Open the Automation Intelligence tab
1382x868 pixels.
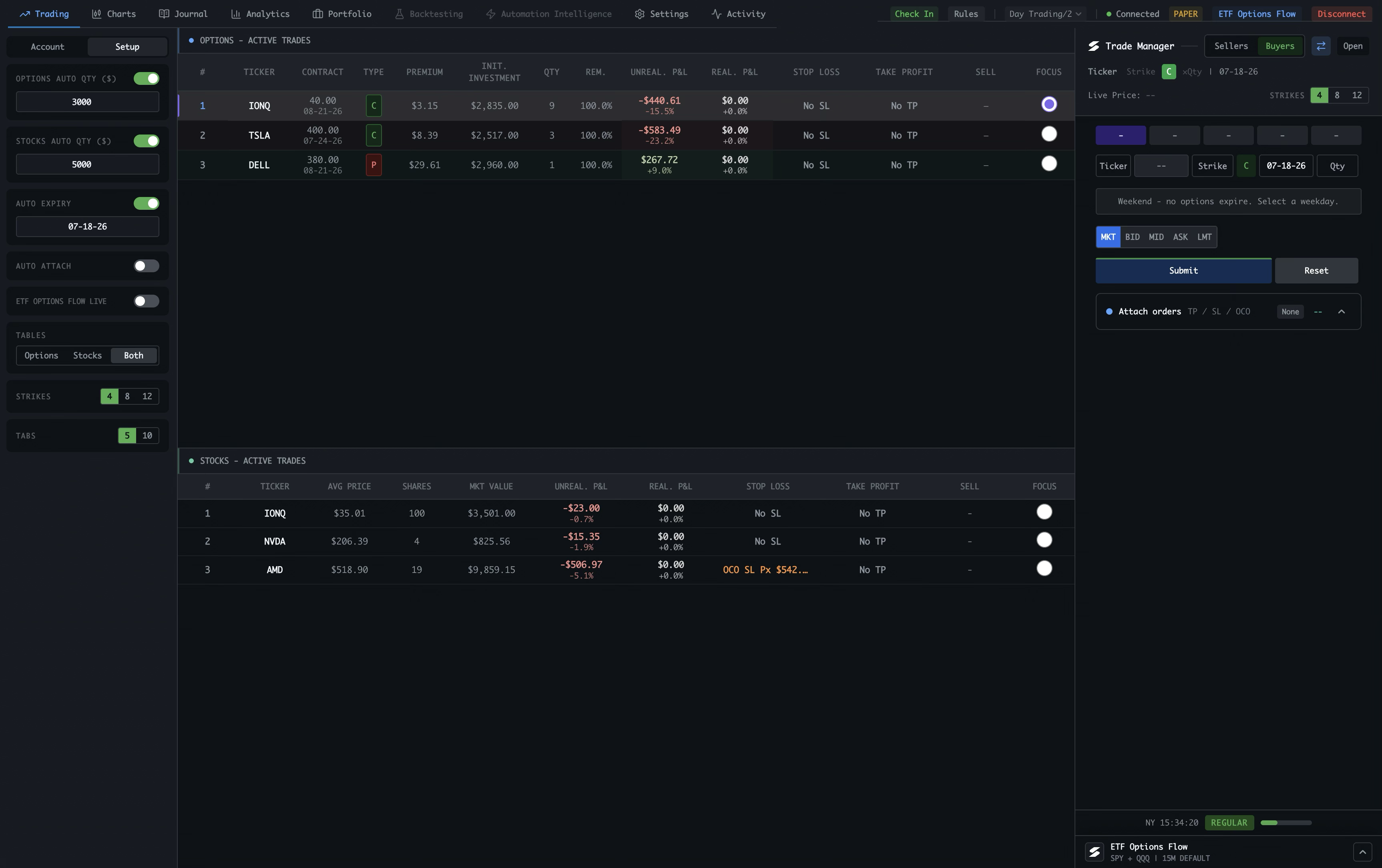pyautogui.click(x=548, y=14)
